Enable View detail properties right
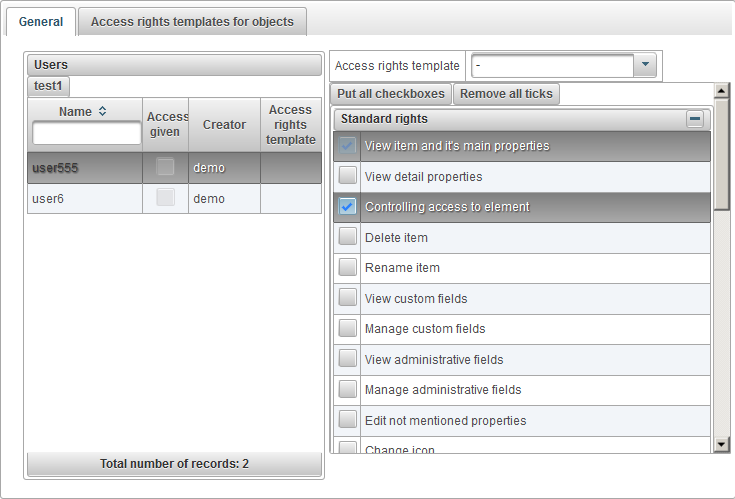 coord(347,176)
